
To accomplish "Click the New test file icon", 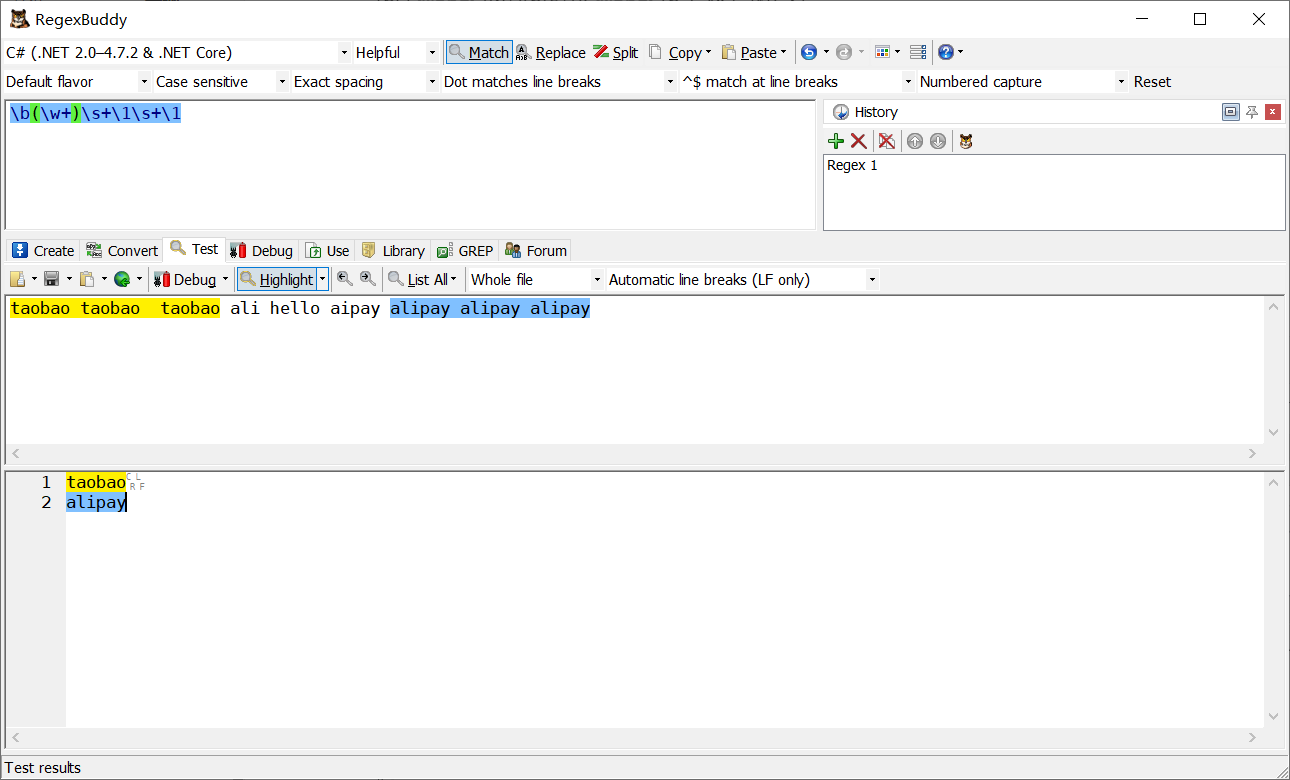I will click(19, 279).
